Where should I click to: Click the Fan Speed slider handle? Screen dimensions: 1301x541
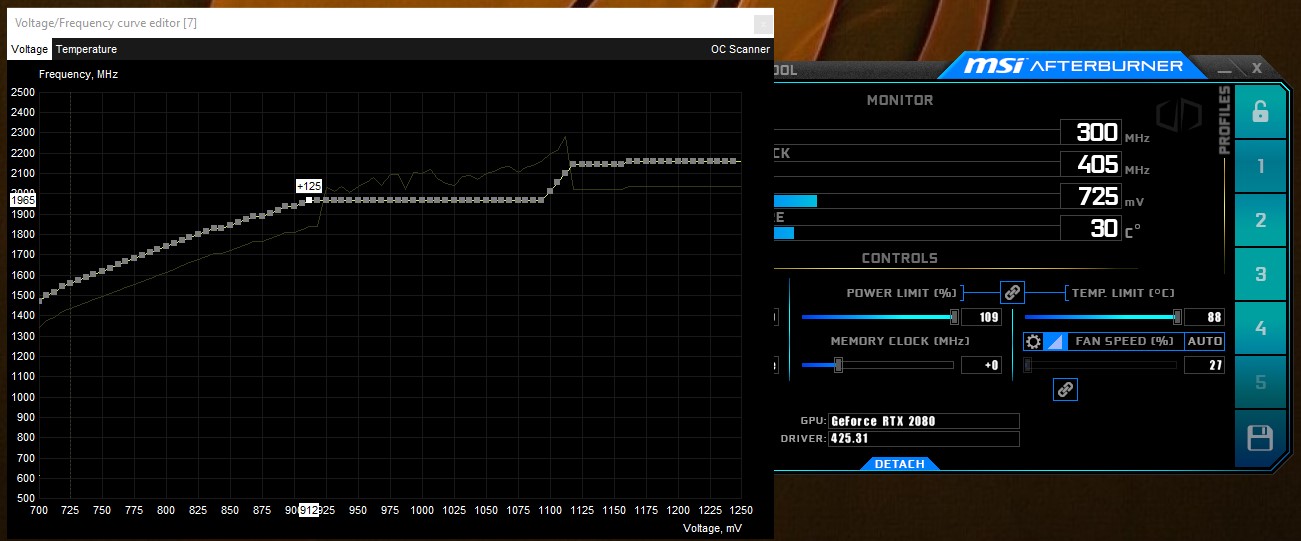(x=1028, y=365)
